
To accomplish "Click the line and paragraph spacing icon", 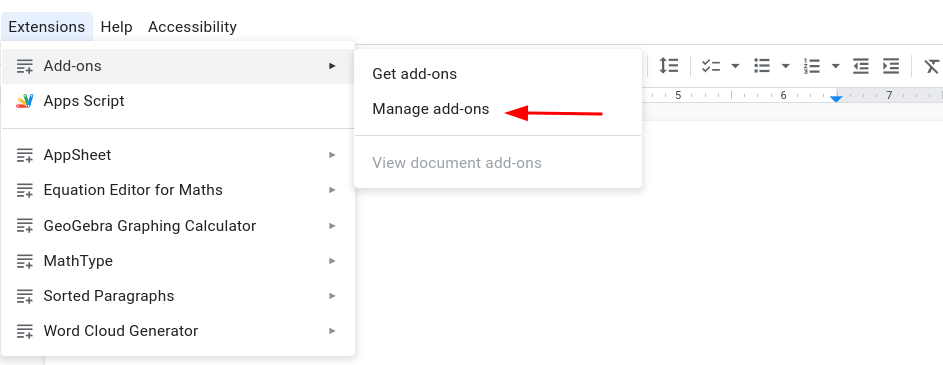I will pyautogui.click(x=668, y=66).
